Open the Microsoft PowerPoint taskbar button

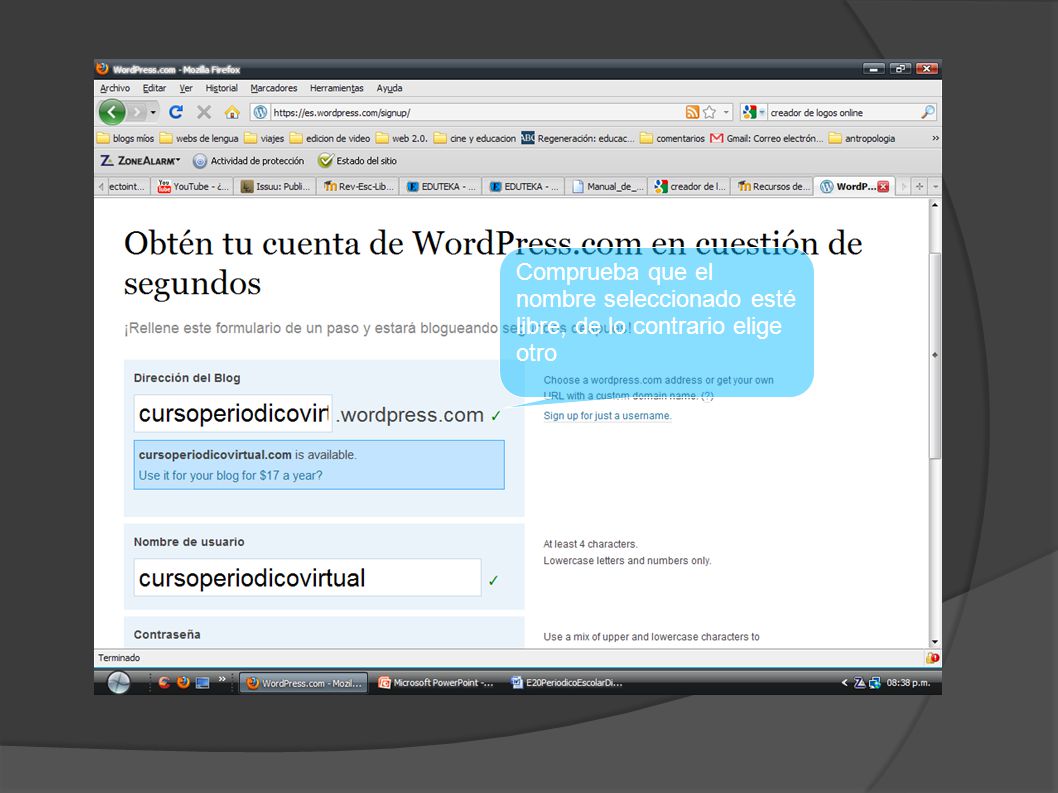[437, 683]
